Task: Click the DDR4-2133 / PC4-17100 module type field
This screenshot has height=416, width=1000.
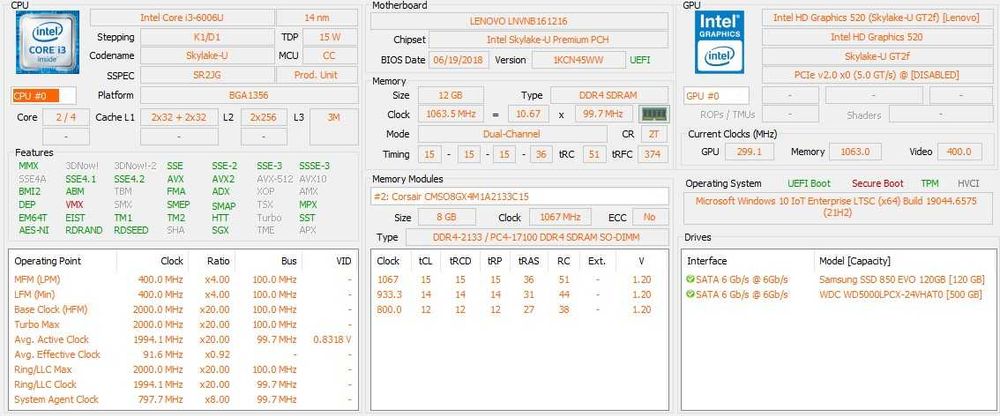Action: point(537,237)
